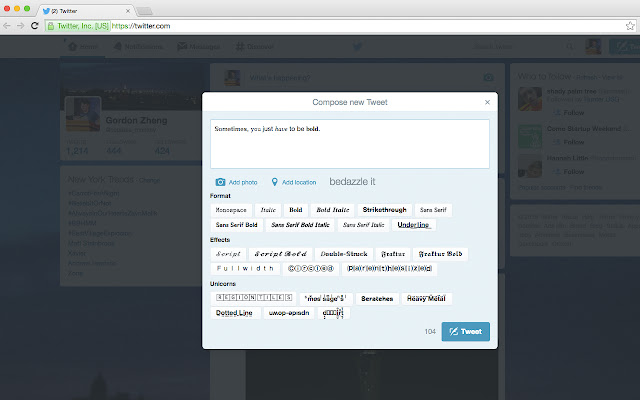Apply Strikethrough format

coord(384,210)
